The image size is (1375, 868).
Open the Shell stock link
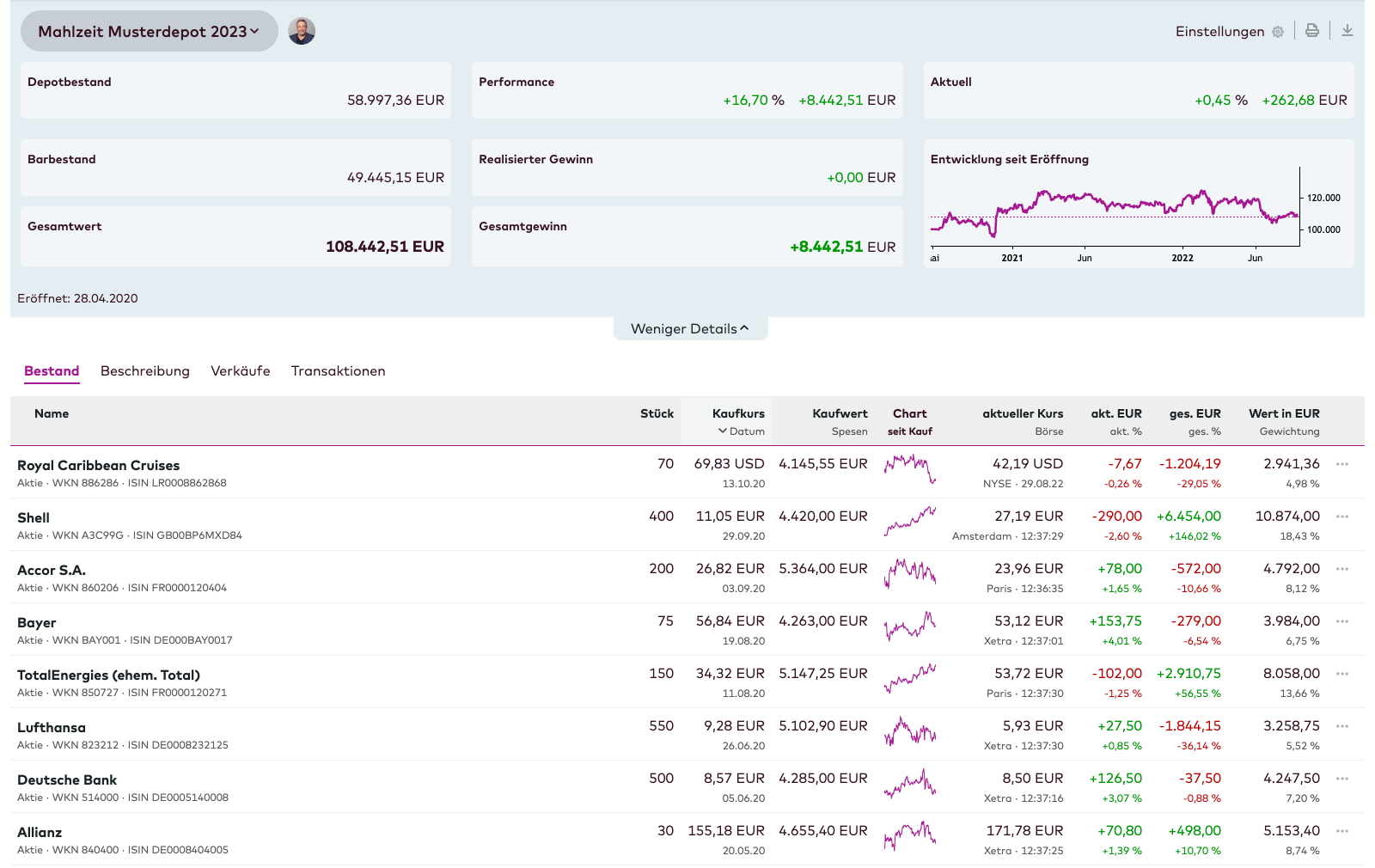[34, 517]
